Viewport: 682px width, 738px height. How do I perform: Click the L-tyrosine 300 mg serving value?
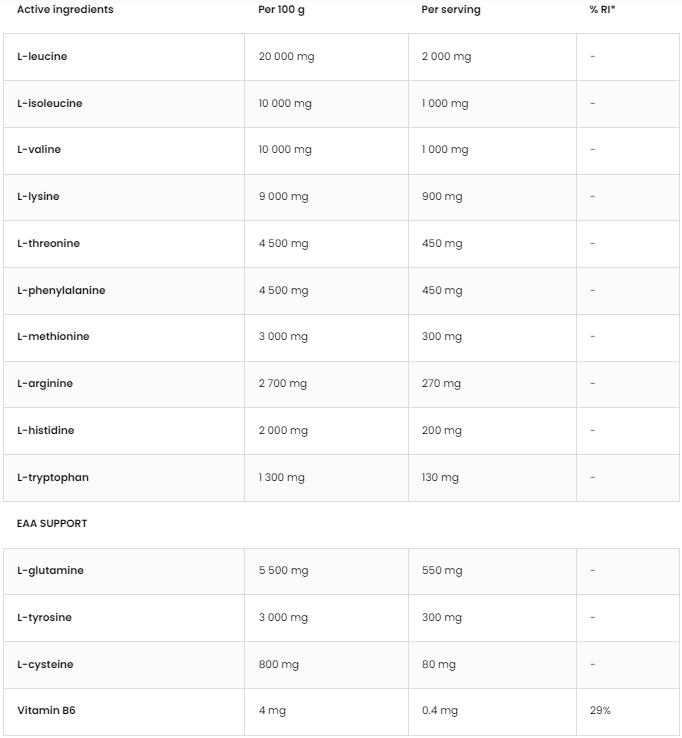click(442, 618)
